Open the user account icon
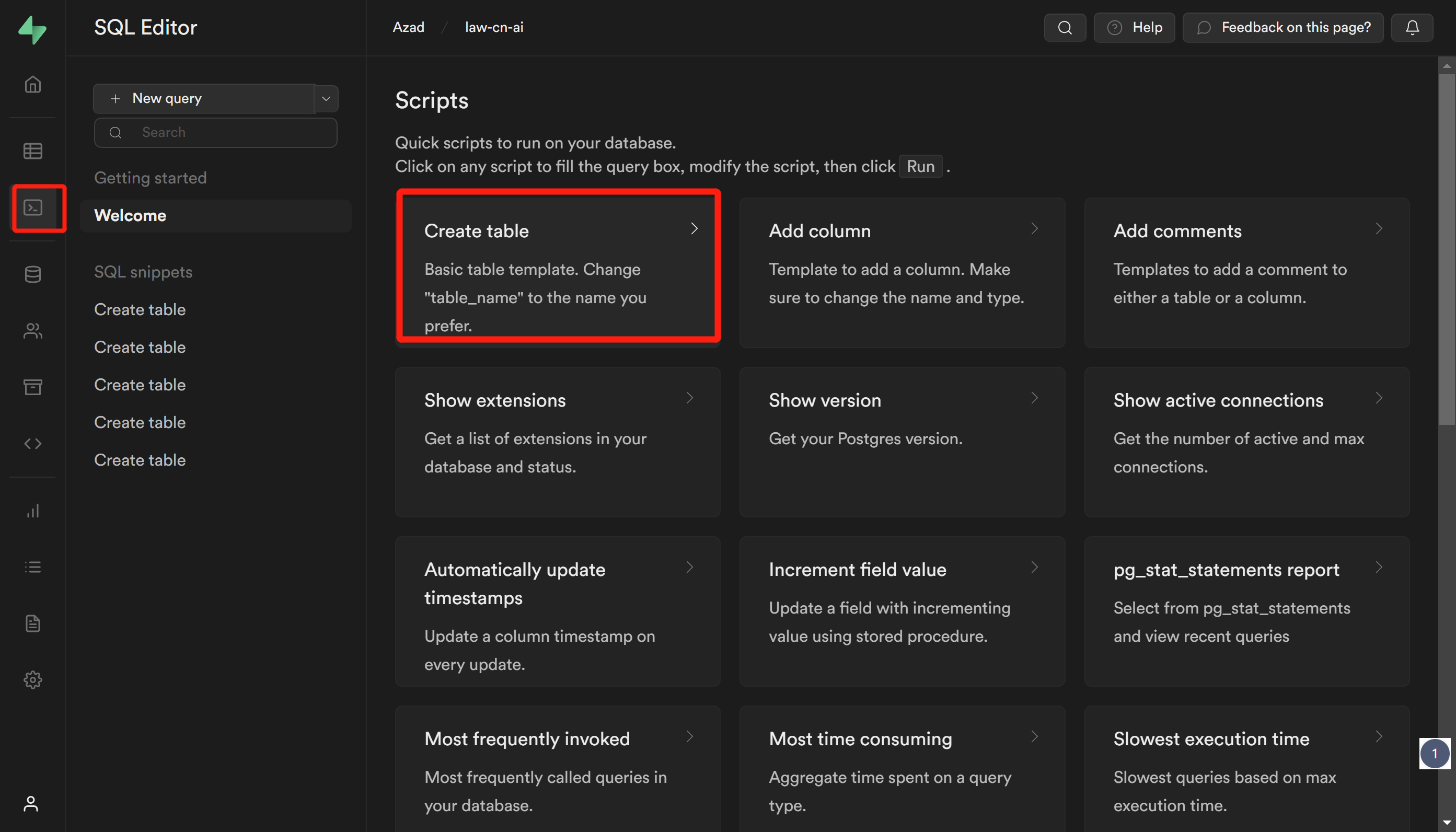1456x832 pixels. (31, 803)
